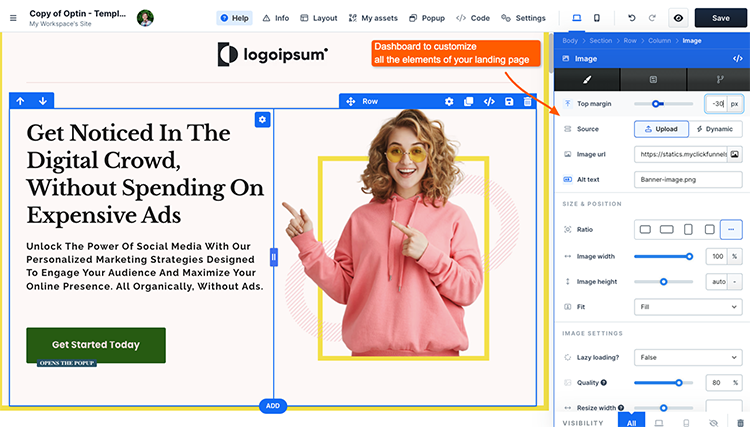
Task: Click the undo arrow in top toolbar
Action: point(631,18)
